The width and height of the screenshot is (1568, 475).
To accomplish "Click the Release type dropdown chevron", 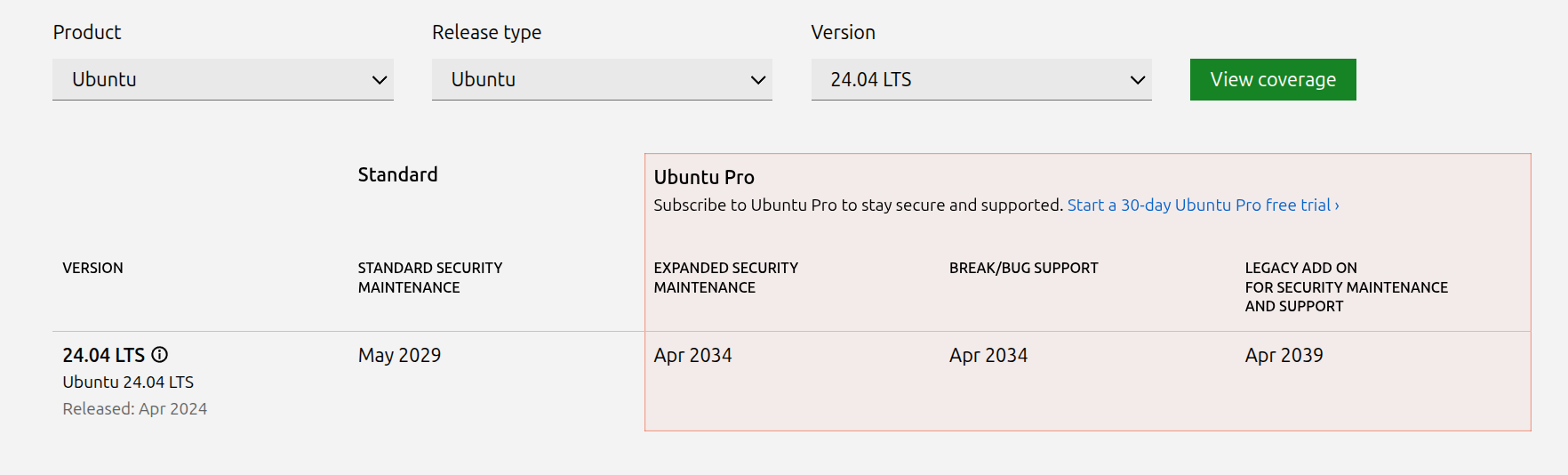I will pos(758,80).
